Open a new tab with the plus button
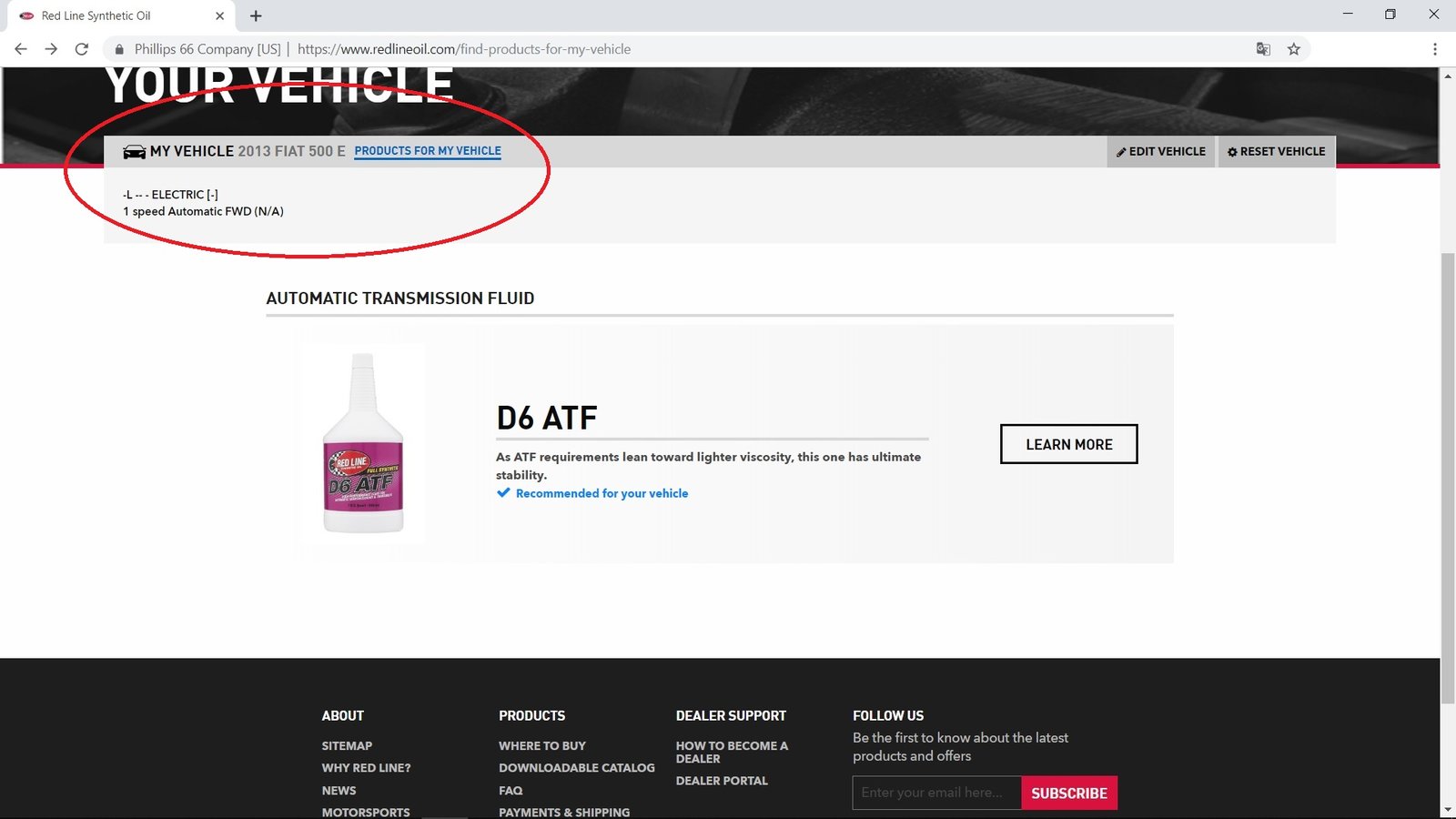The image size is (1456, 819). click(x=256, y=15)
